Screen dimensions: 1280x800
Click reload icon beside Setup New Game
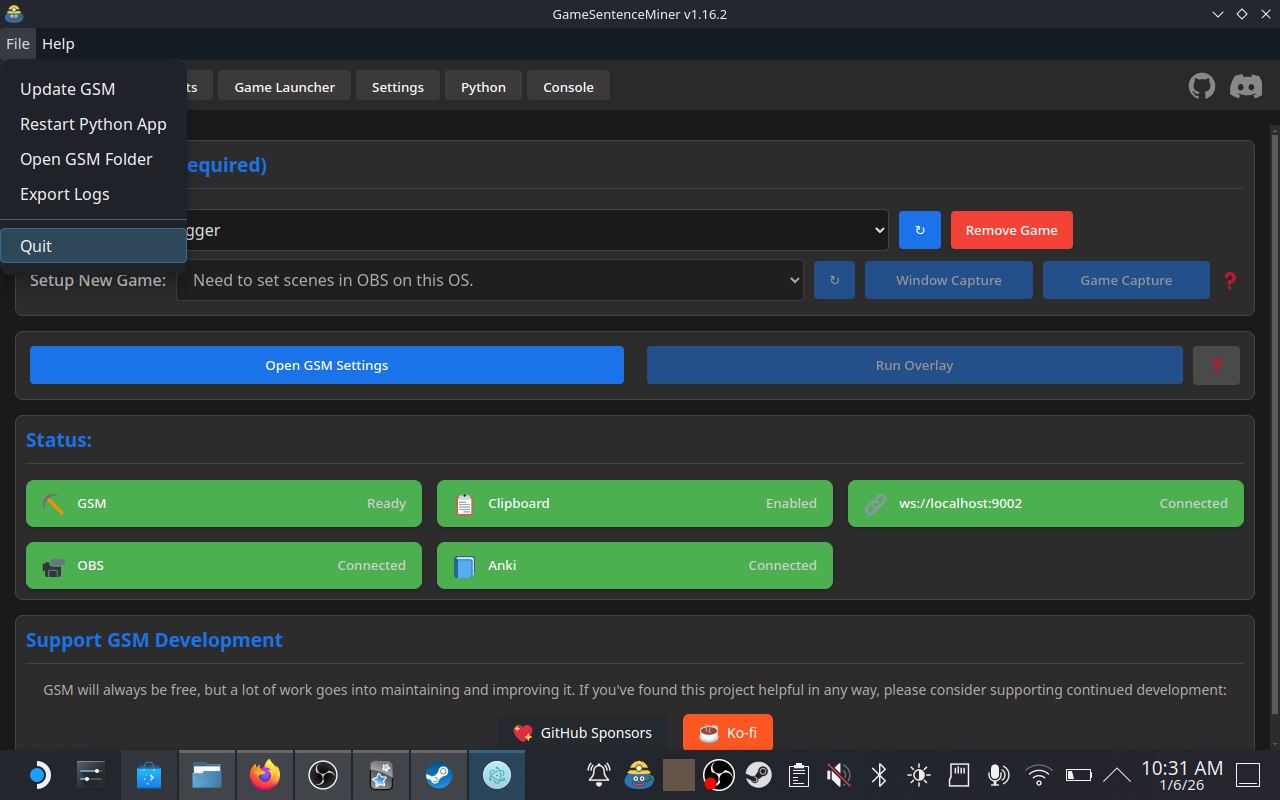(834, 280)
